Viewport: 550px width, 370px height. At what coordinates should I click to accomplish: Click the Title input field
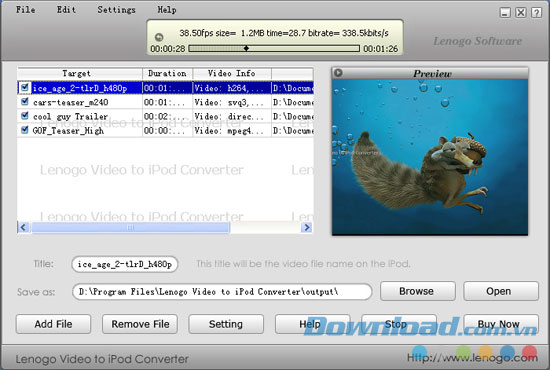coord(125,264)
